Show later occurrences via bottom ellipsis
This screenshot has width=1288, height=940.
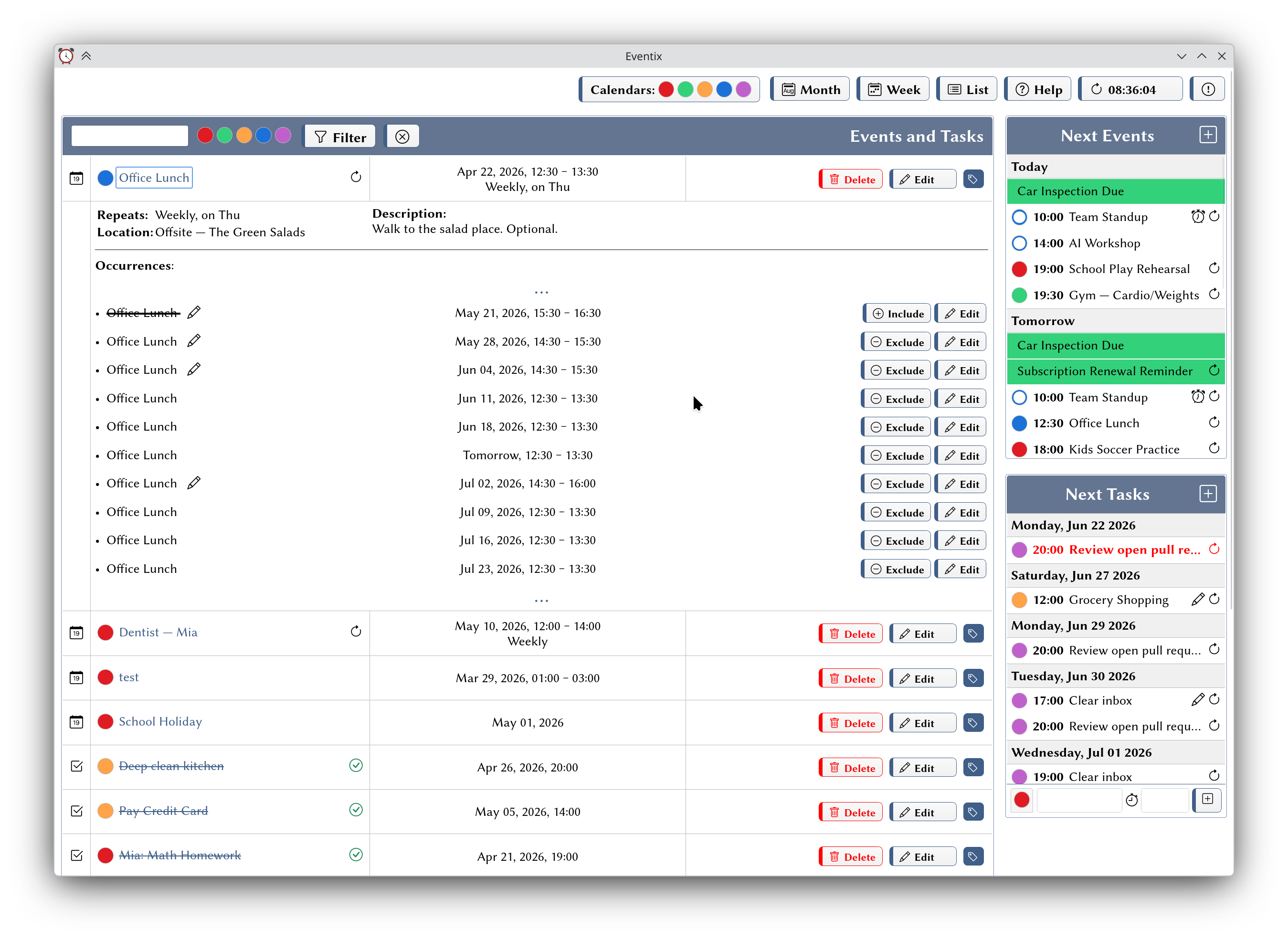[541, 601]
